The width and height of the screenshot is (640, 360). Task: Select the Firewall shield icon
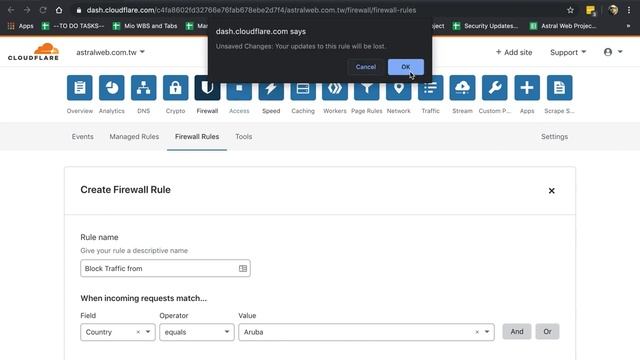click(207, 89)
